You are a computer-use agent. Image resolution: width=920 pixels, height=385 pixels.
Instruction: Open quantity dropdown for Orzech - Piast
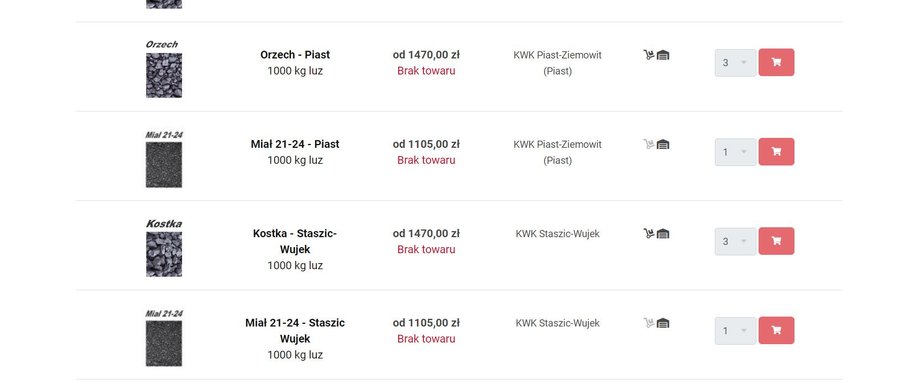click(735, 62)
